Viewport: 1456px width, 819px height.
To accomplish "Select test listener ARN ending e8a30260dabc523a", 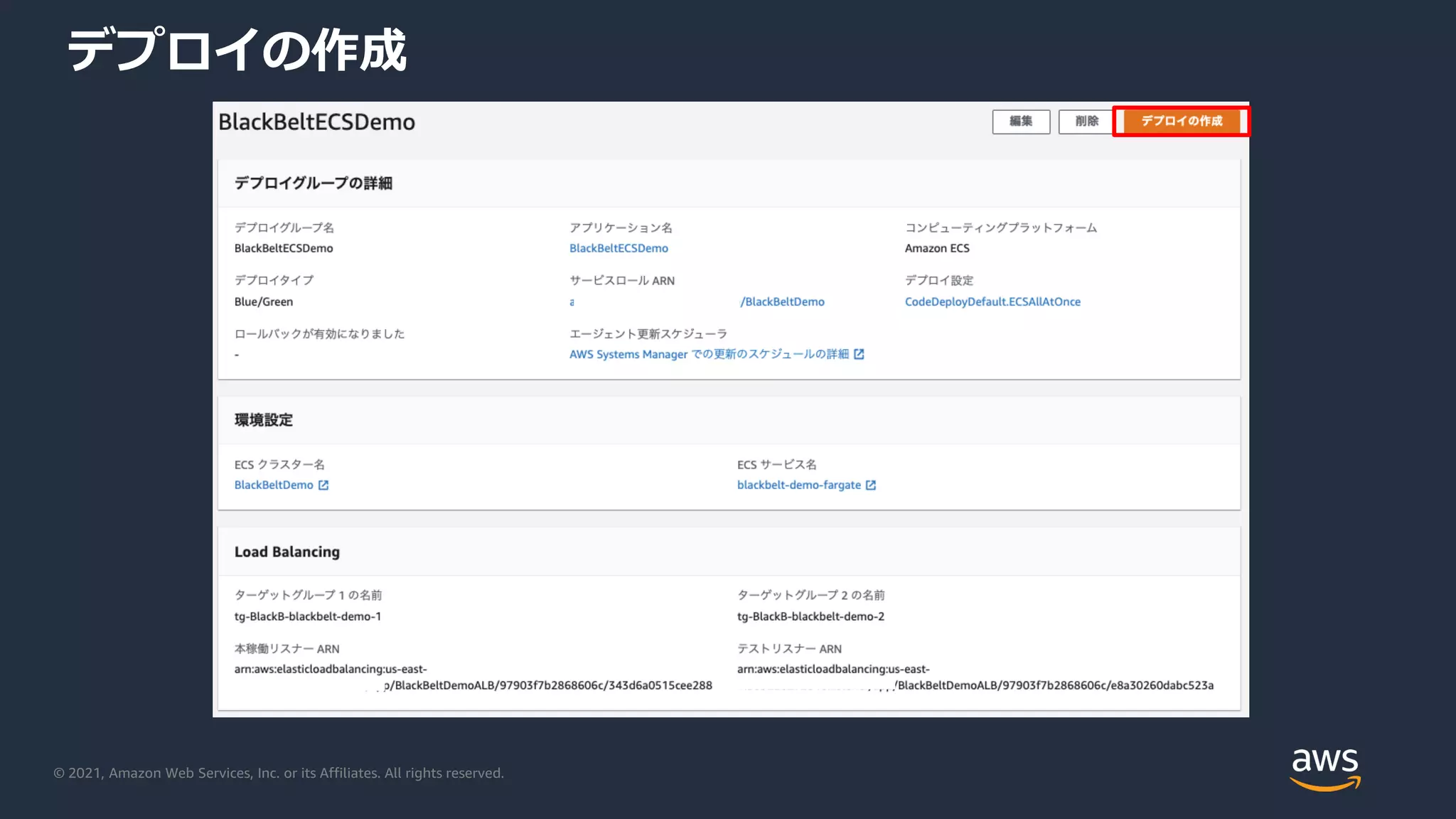I will [x=975, y=677].
